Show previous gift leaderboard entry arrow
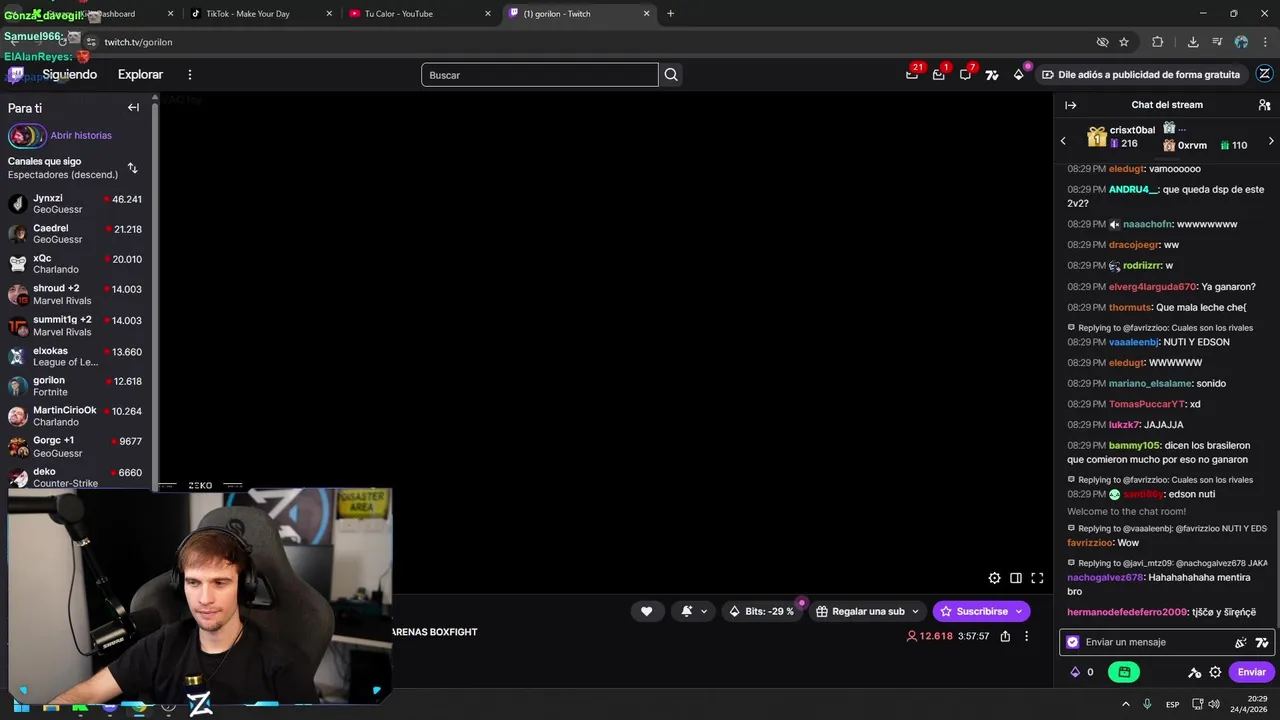The image size is (1280, 720). point(1063,141)
